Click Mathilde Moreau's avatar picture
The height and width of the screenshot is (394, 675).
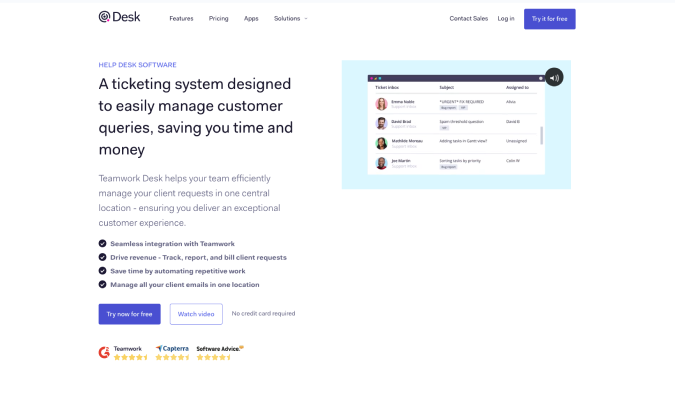[381, 143]
